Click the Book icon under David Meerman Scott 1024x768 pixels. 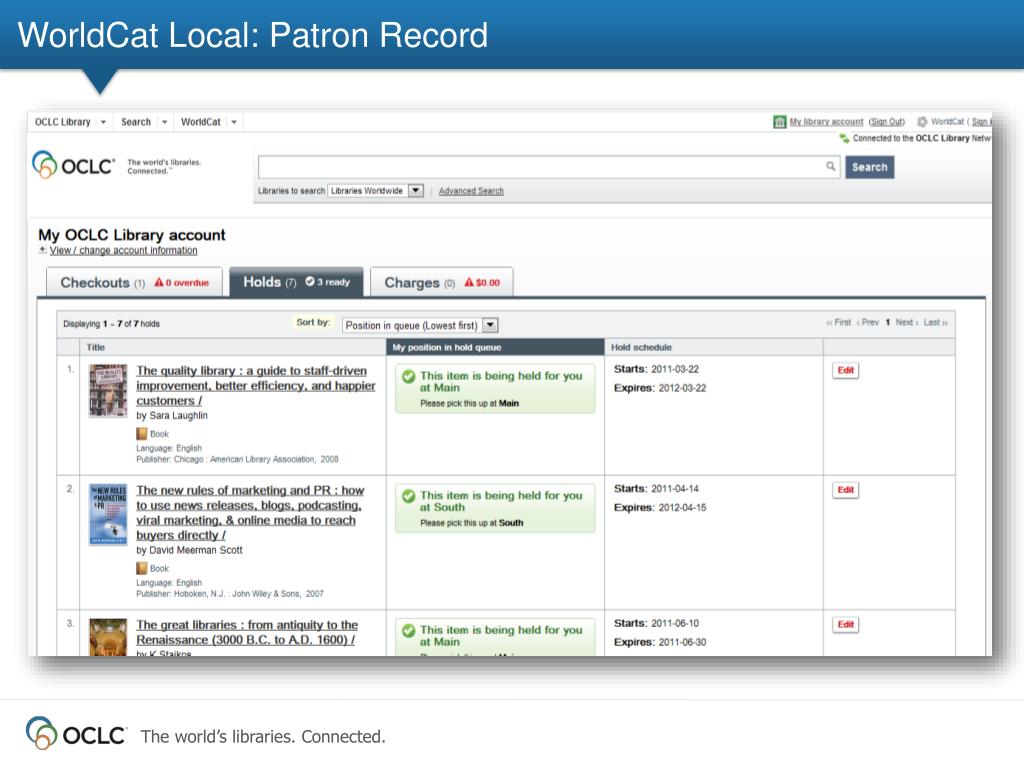pyautogui.click(x=142, y=568)
